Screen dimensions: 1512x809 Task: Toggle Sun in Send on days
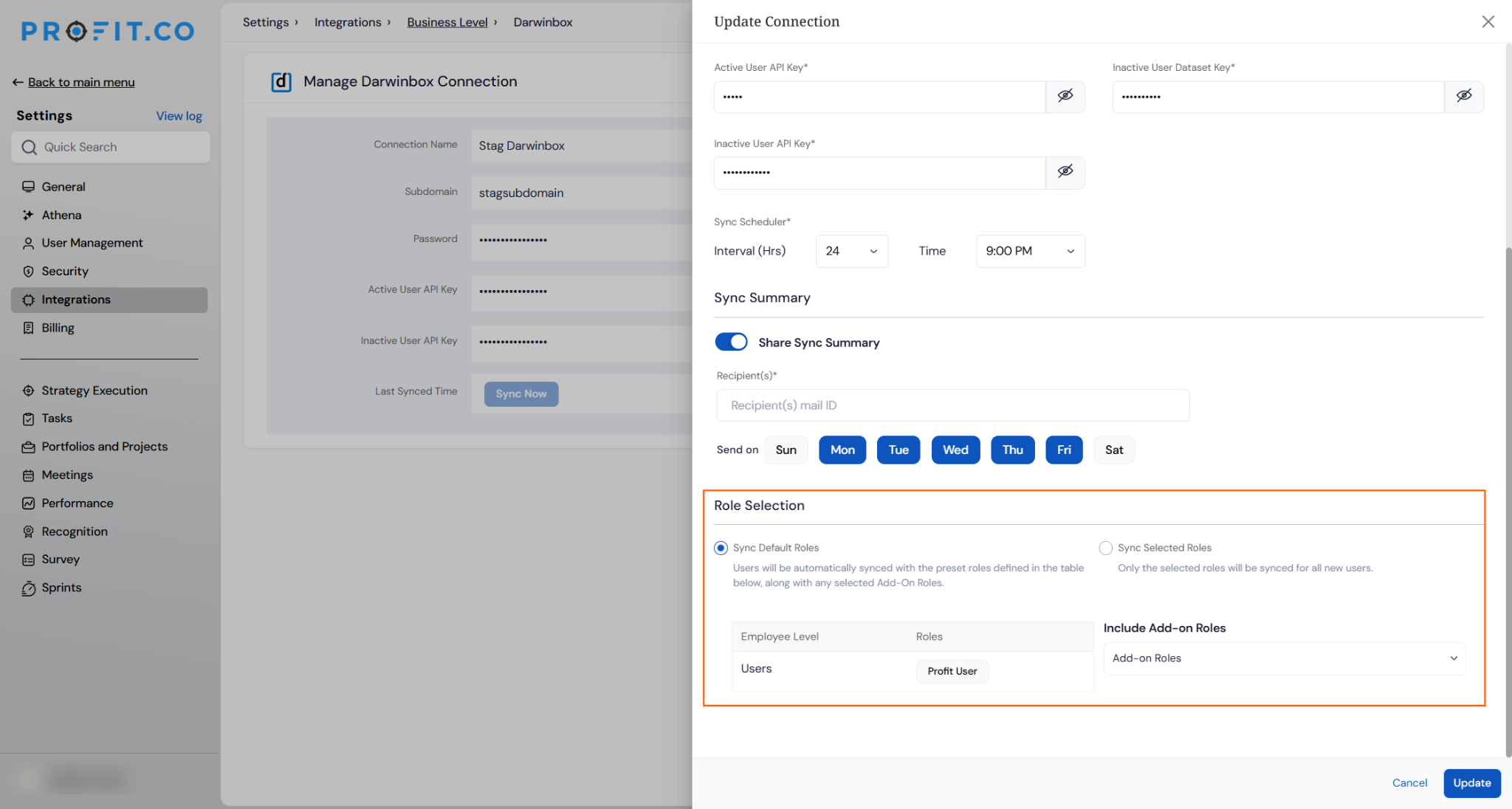pos(786,450)
